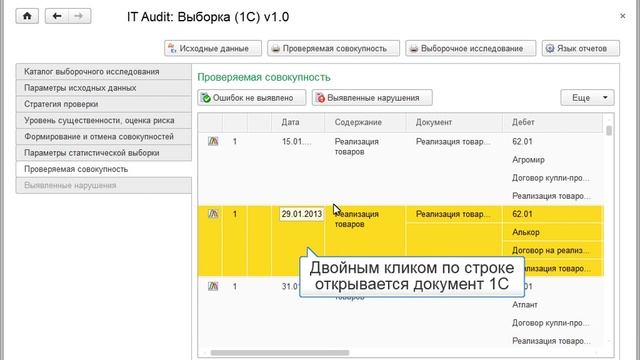
Task: Expand the Еще dropdown menu
Action: pos(587,98)
